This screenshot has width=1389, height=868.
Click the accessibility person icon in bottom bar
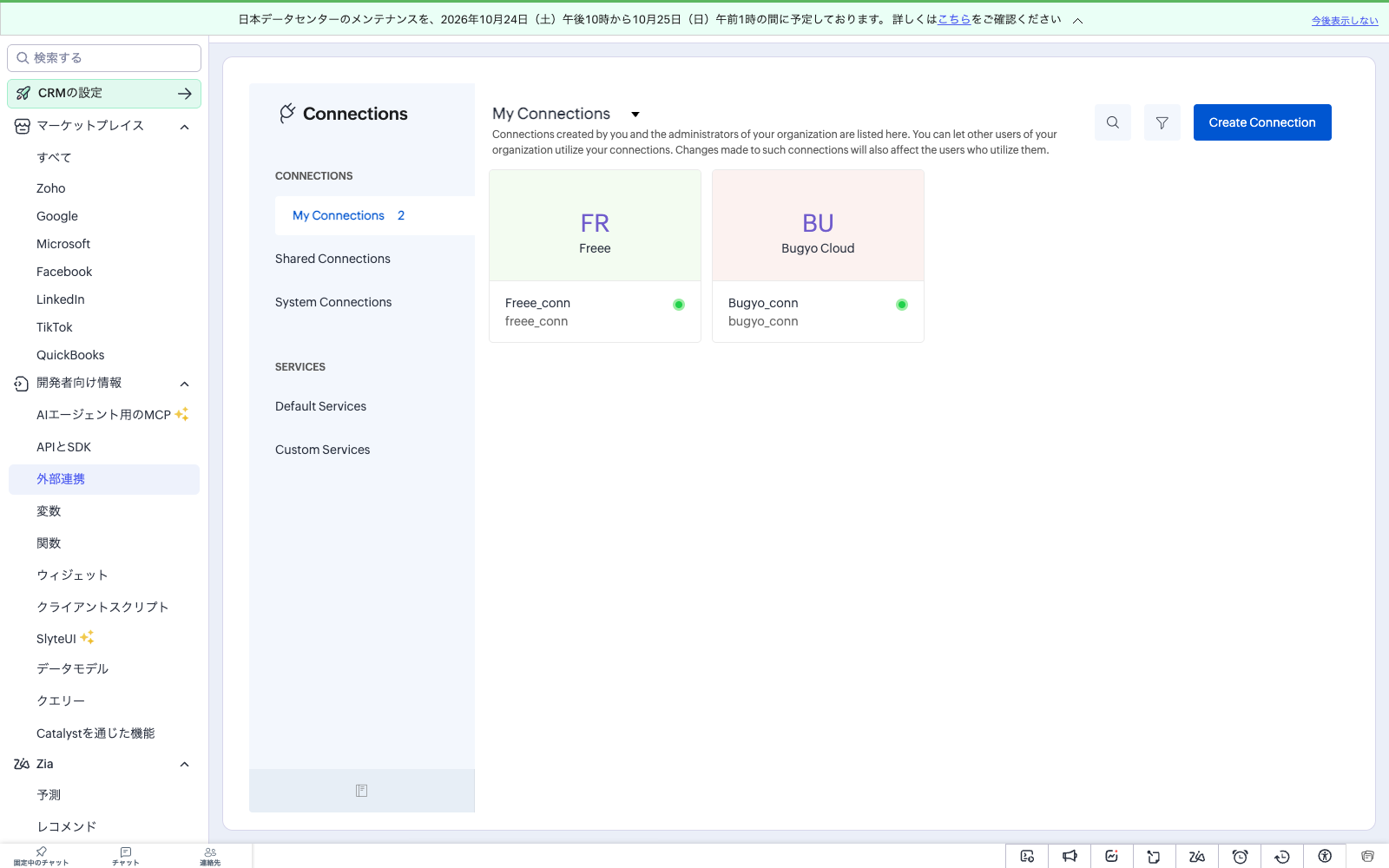coord(1325,857)
